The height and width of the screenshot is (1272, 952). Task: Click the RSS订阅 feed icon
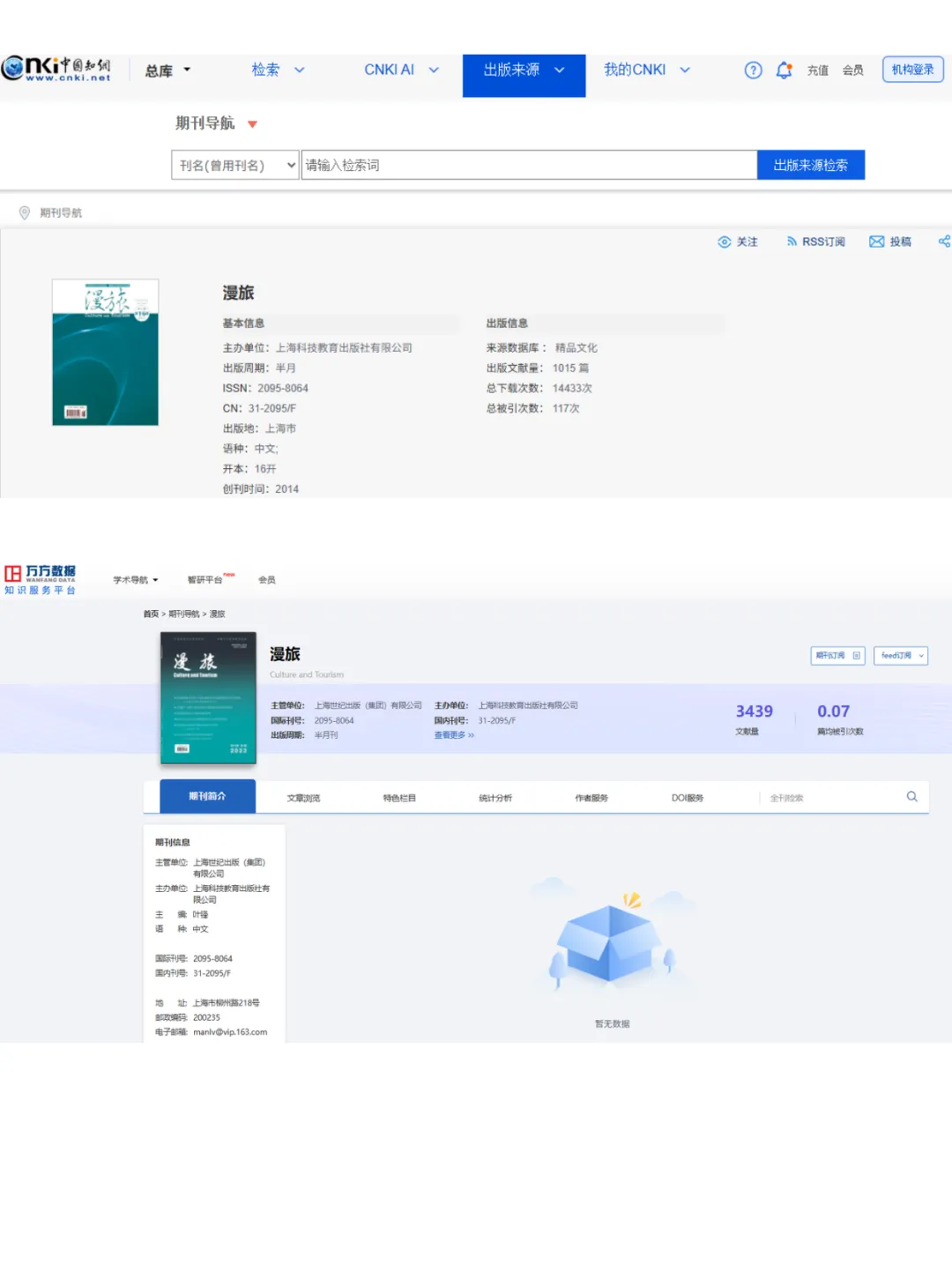[792, 242]
